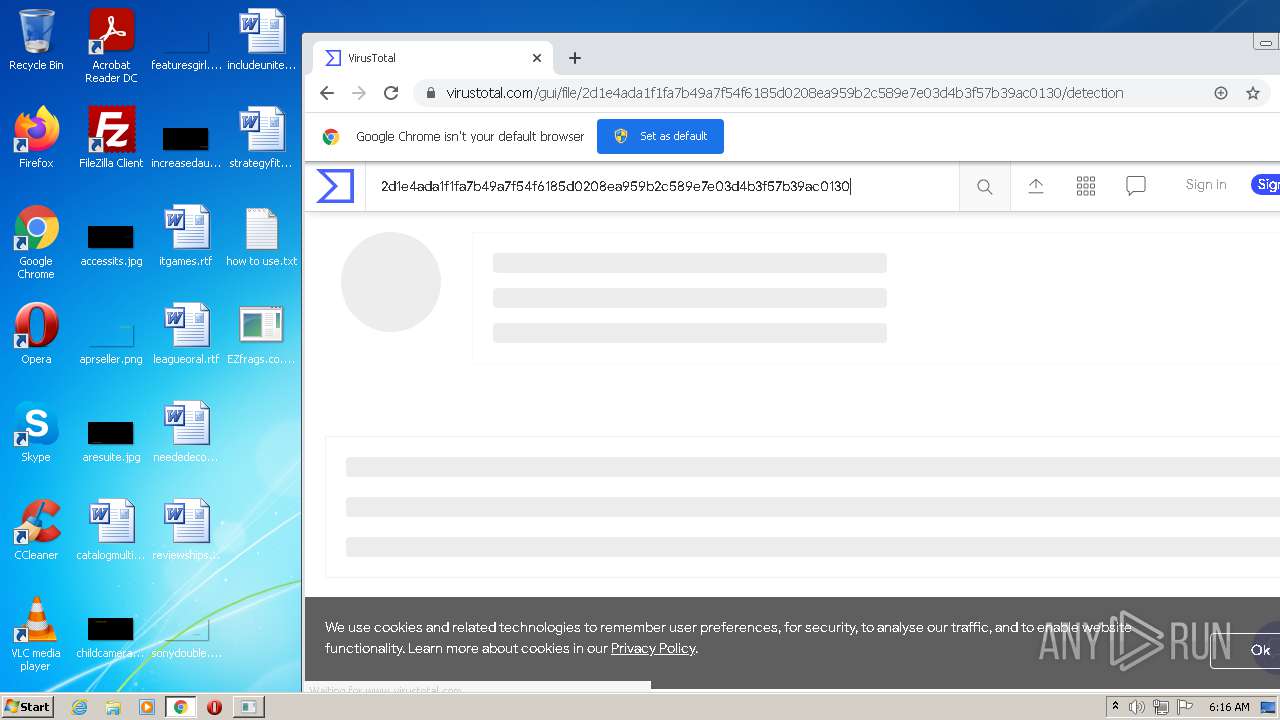Click the Chrome address bar URL
The image size is (1280, 720).
(x=784, y=93)
